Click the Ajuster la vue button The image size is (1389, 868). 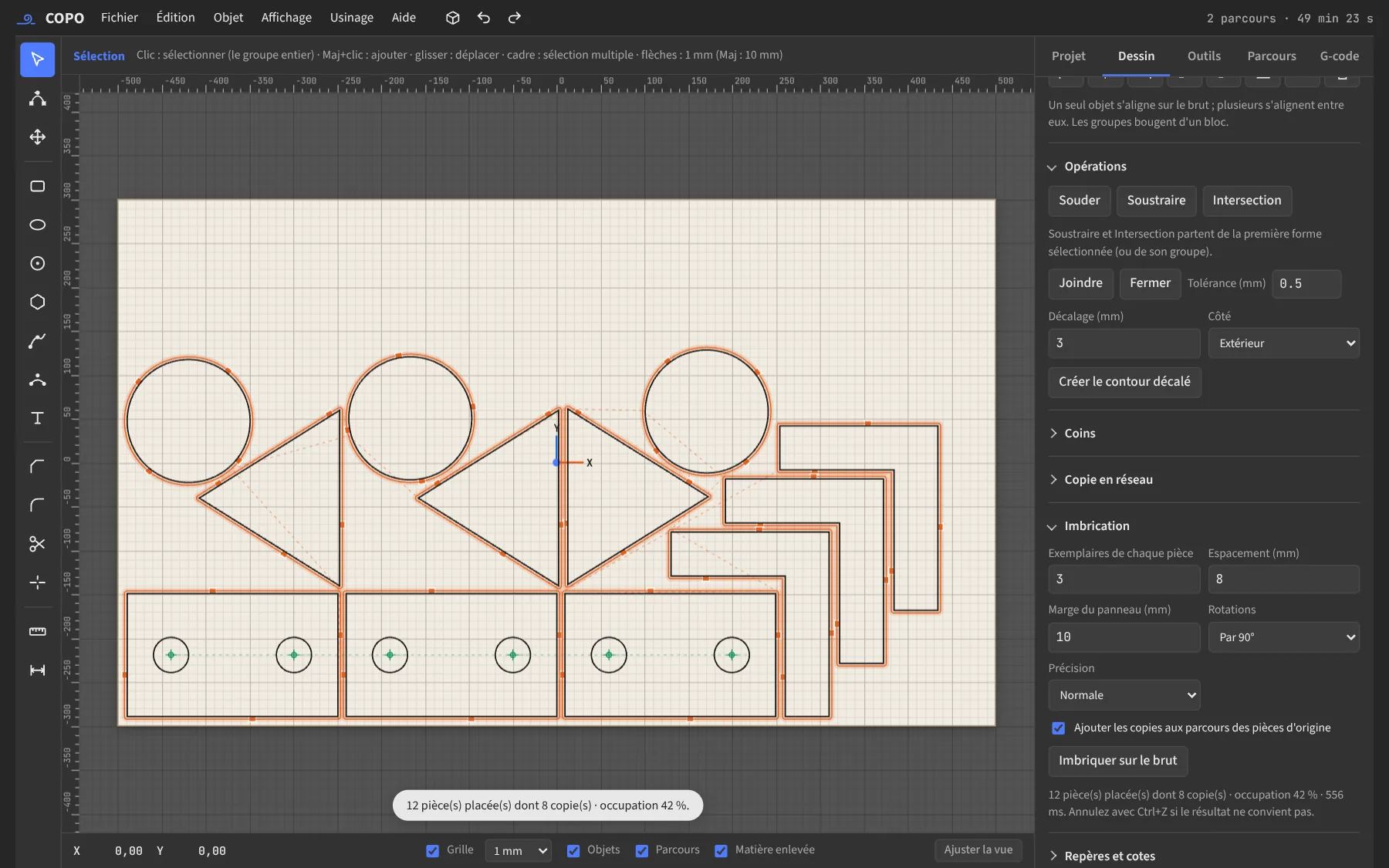pos(978,850)
